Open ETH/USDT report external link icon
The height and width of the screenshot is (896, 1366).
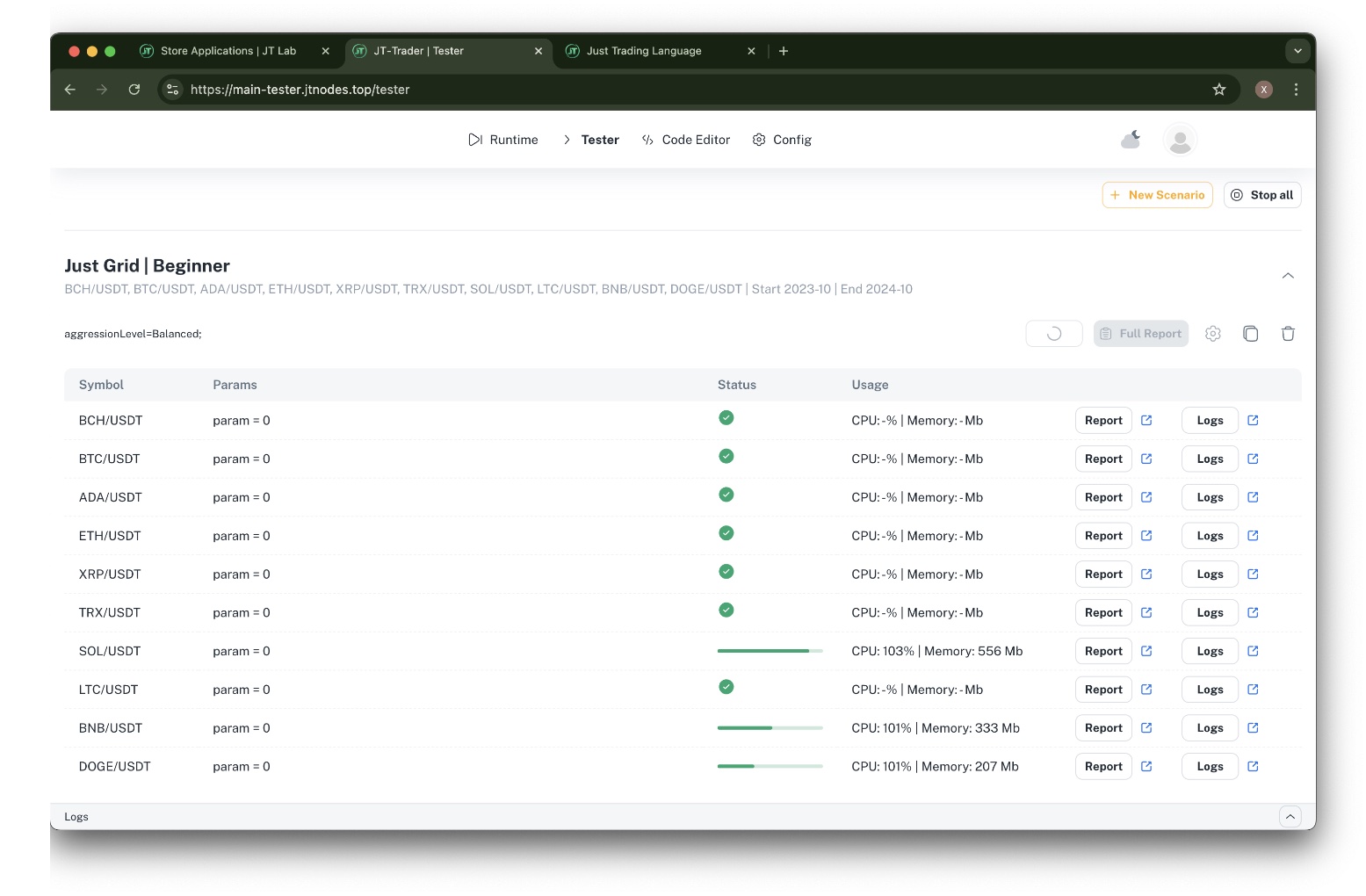click(1146, 535)
